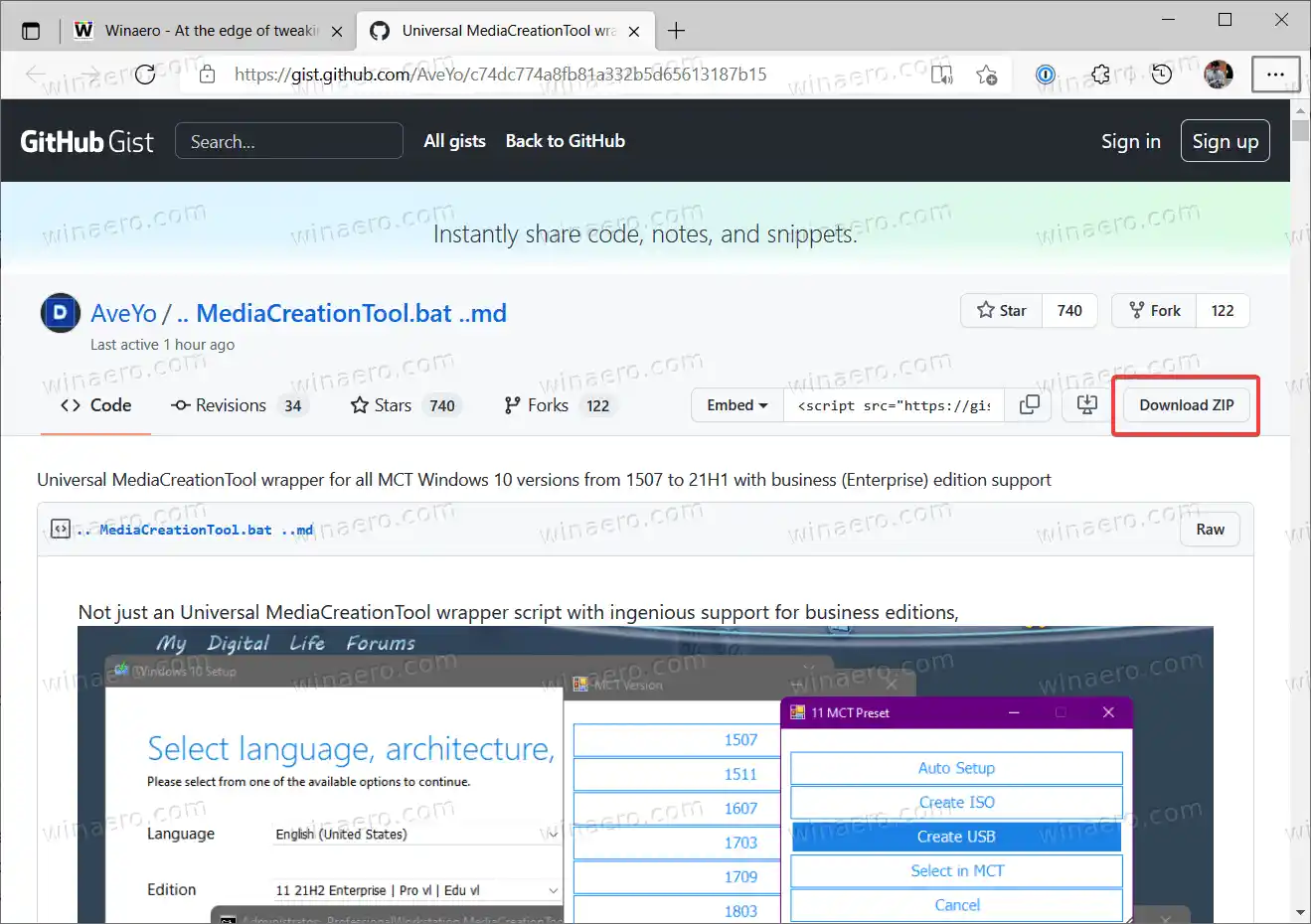
Task: Open the AveYo profile link
Action: click(x=124, y=313)
